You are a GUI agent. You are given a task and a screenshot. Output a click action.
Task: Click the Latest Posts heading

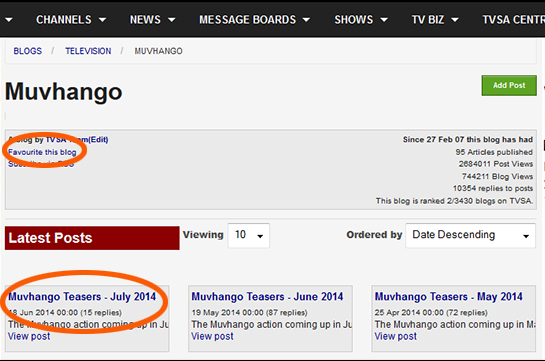tap(92, 238)
